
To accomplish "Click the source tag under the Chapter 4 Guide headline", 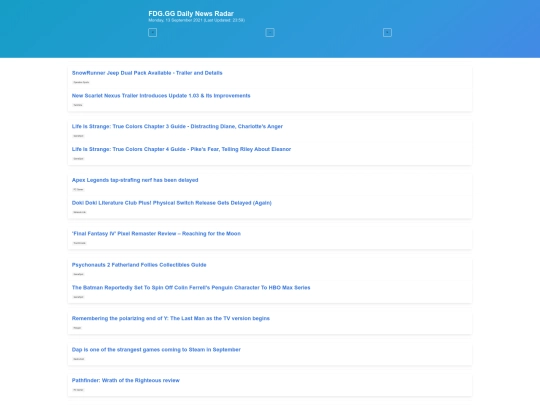I will click(x=79, y=159).
